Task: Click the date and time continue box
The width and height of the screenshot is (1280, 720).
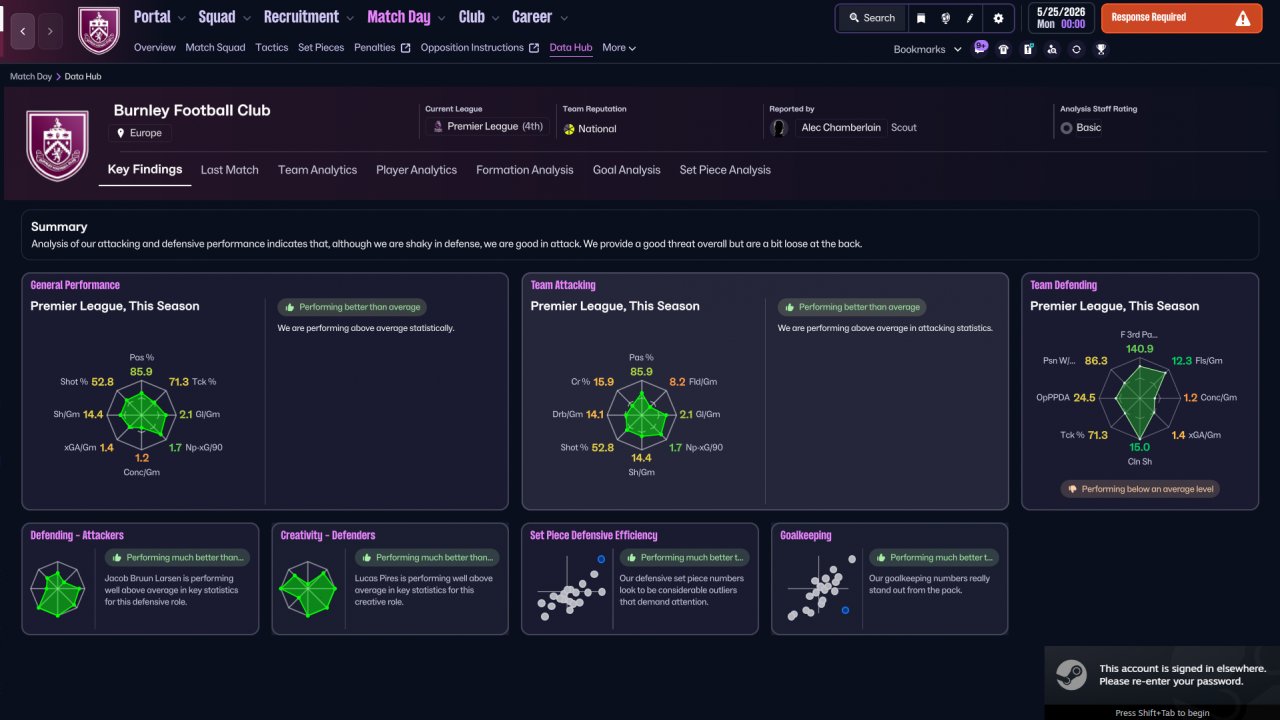Action: coord(1060,18)
